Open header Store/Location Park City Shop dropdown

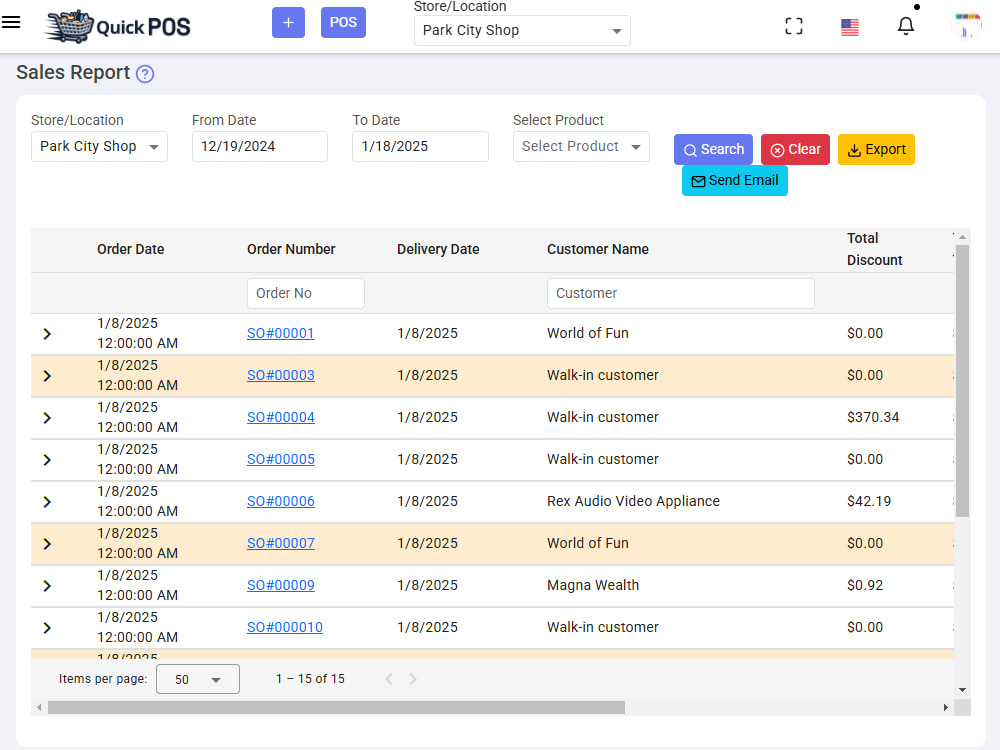[x=522, y=31]
